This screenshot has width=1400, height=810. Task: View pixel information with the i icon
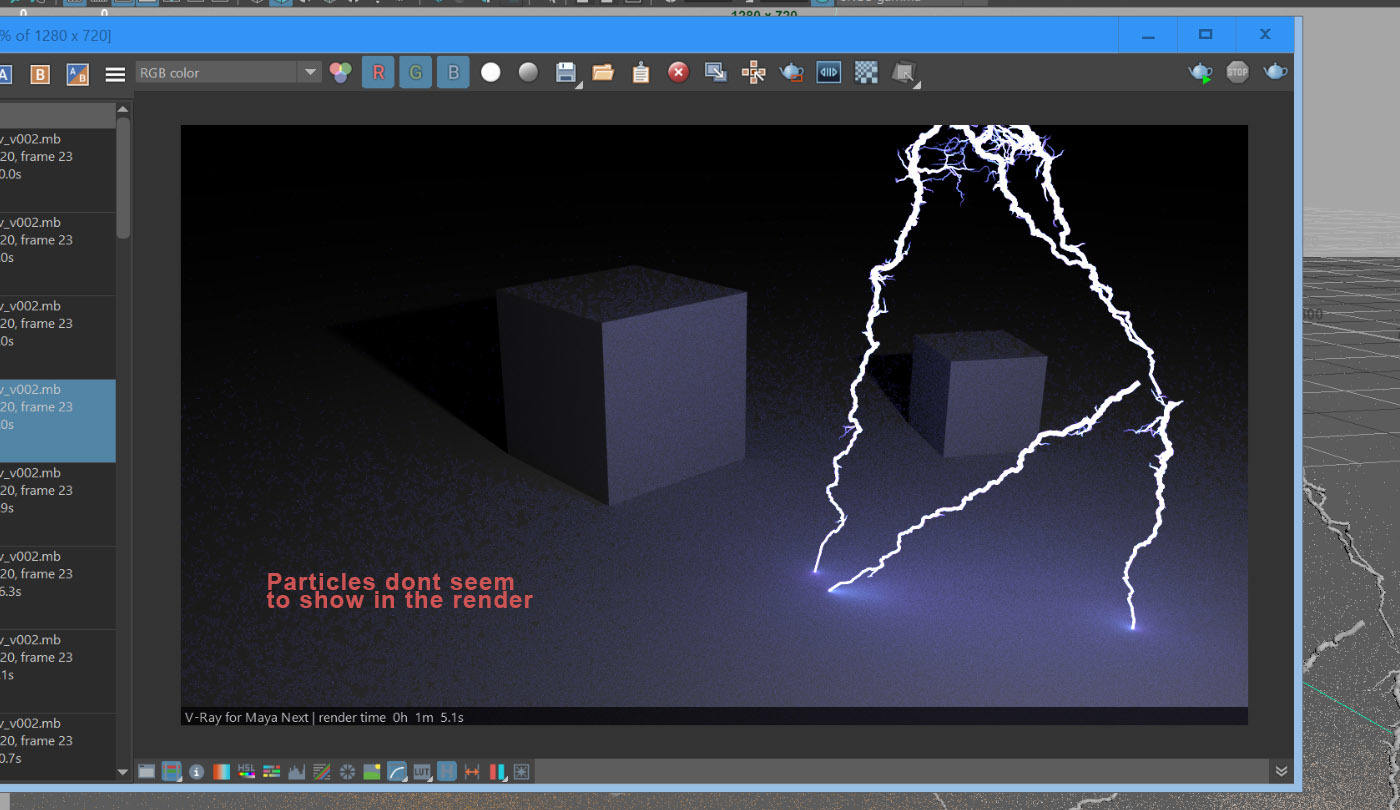point(197,771)
